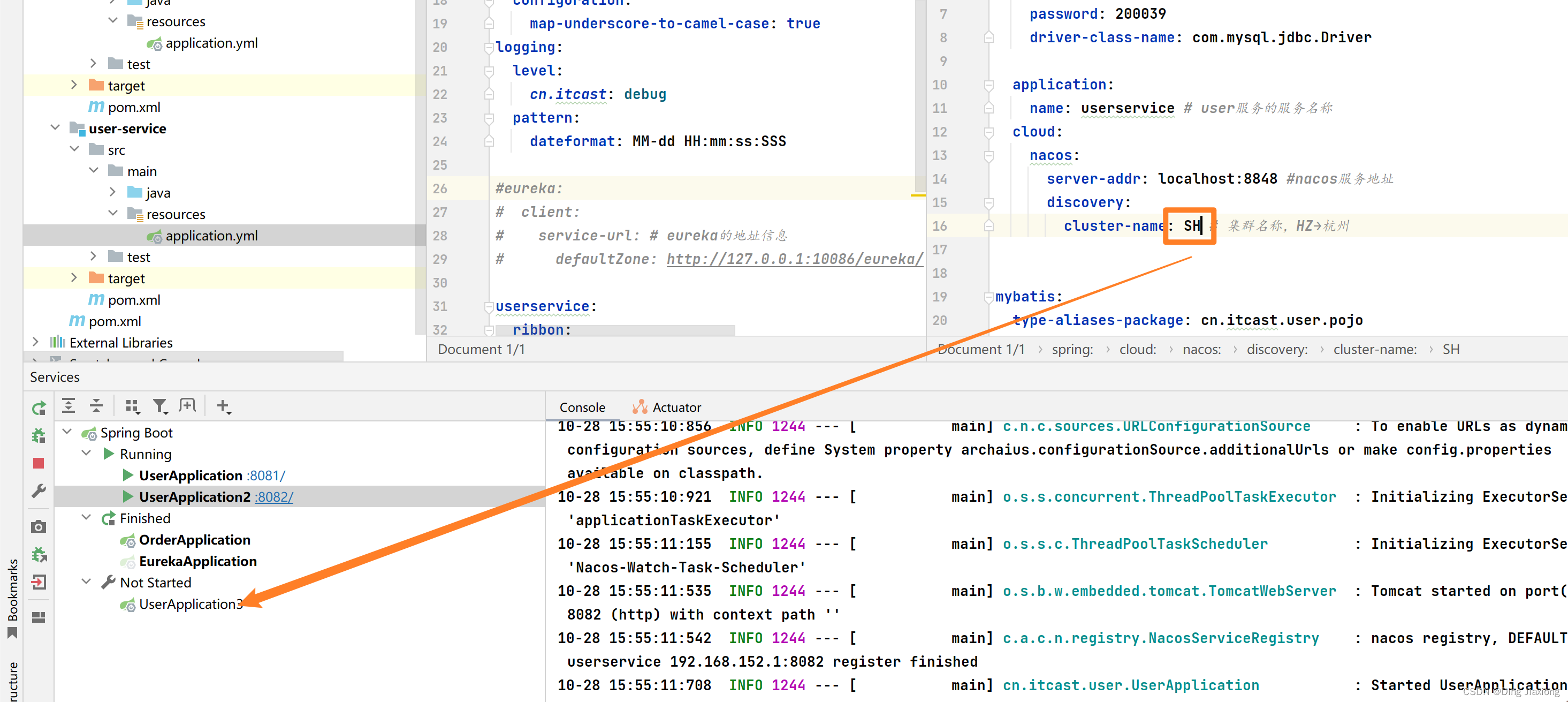
Task: Open the Add Service plus dropdown
Action: (x=224, y=406)
